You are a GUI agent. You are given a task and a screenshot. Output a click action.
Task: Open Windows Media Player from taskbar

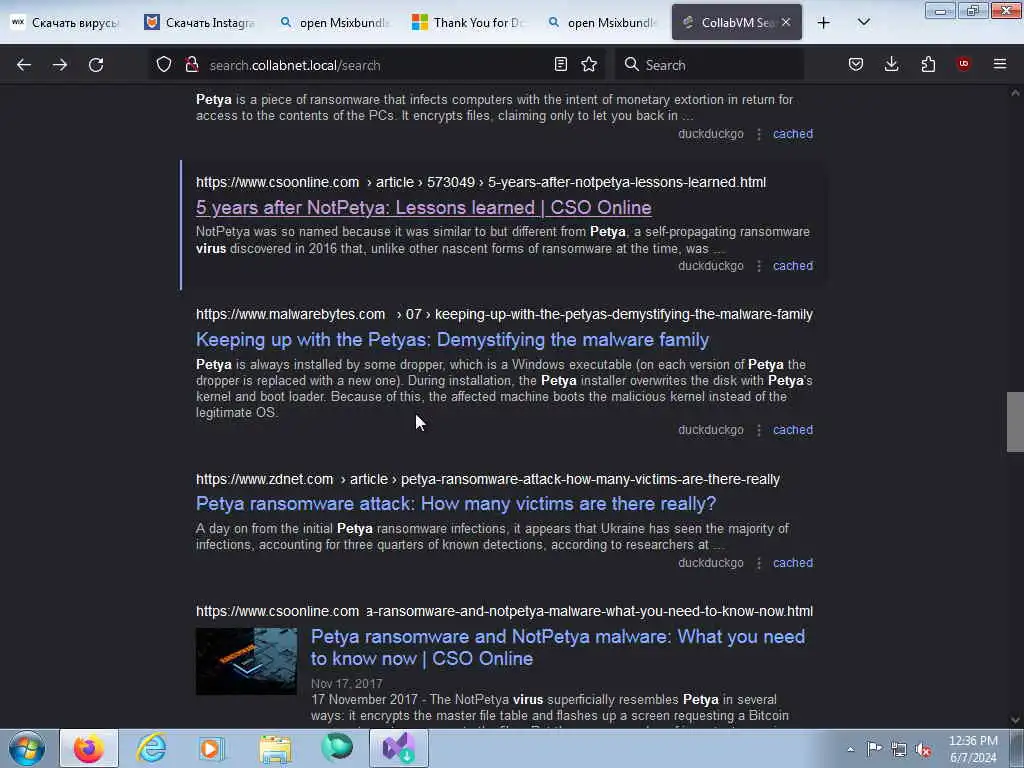pyautogui.click(x=212, y=748)
